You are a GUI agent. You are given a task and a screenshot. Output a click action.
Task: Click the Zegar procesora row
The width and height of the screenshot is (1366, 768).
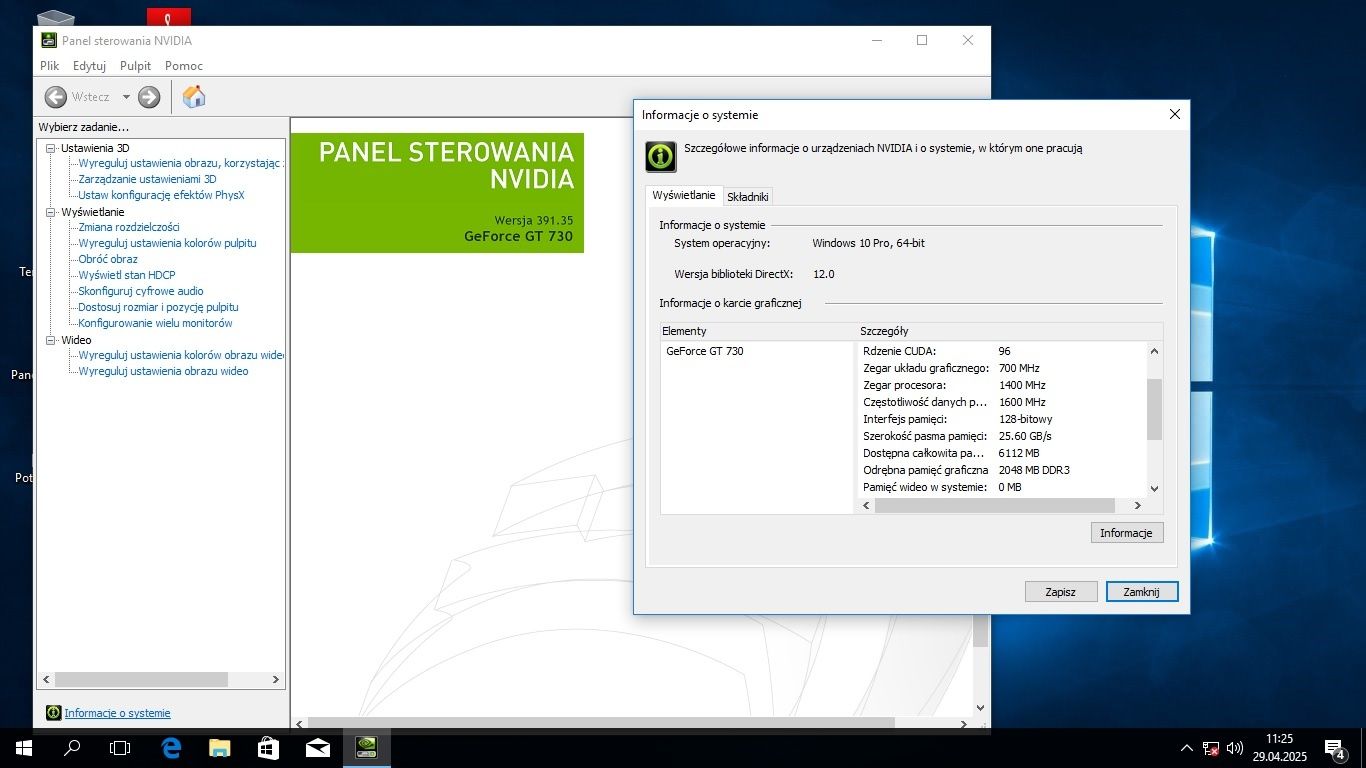(x=1001, y=385)
